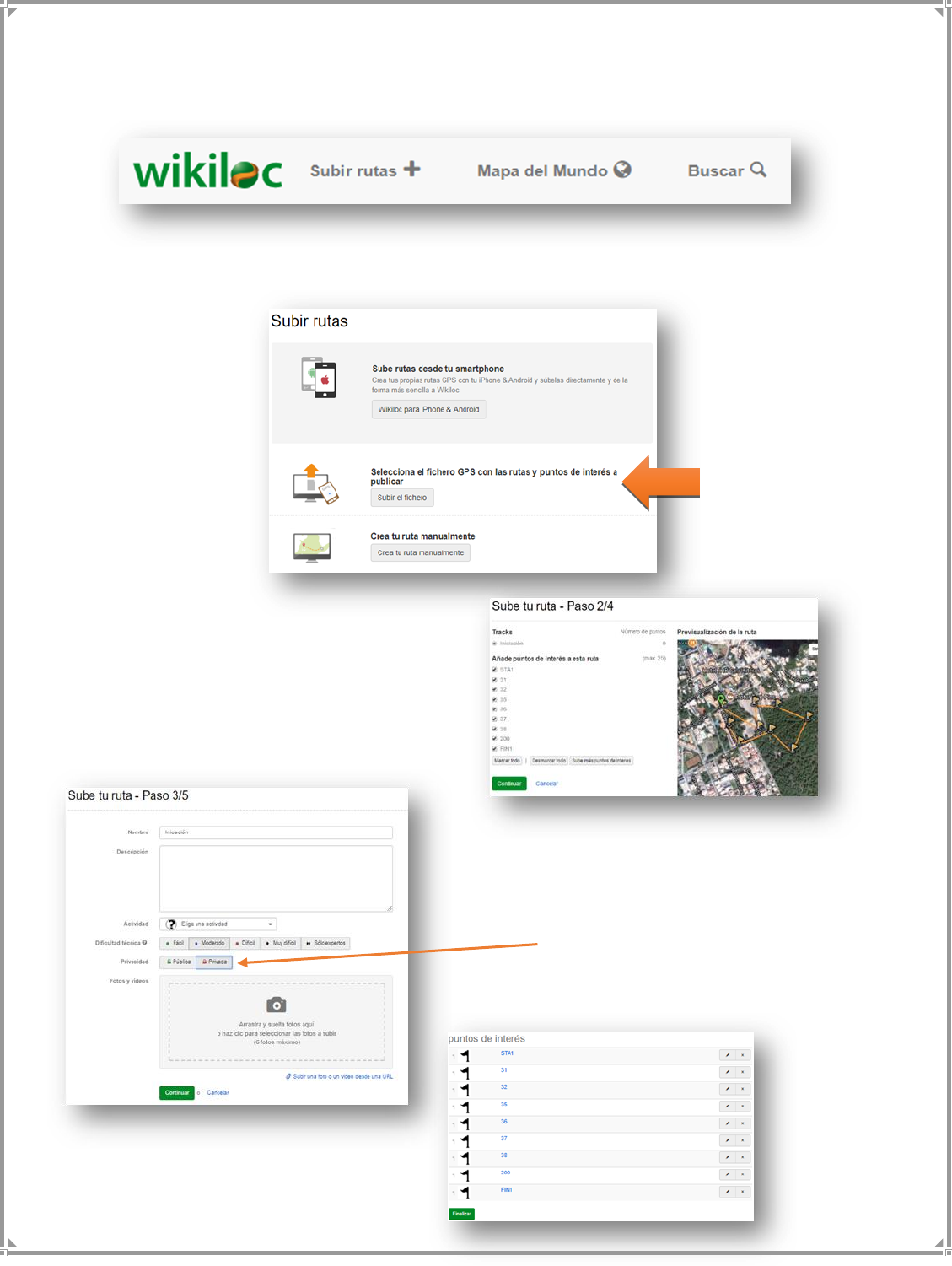
Task: Edit the 38 point with pencil icon
Action: (x=728, y=1157)
